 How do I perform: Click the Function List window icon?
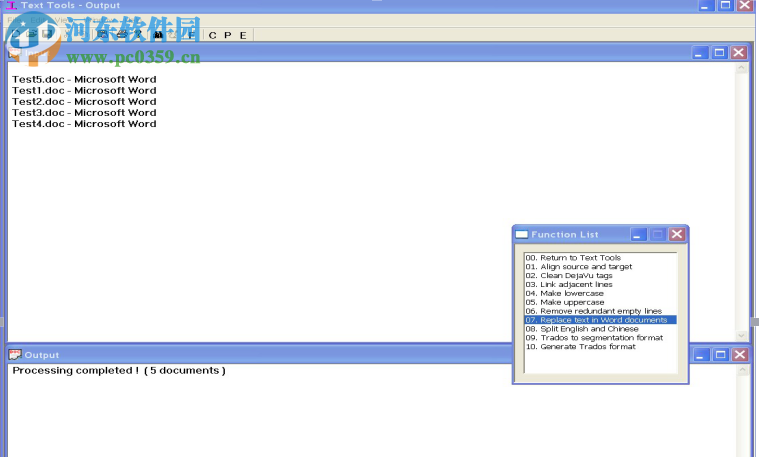click(x=522, y=234)
